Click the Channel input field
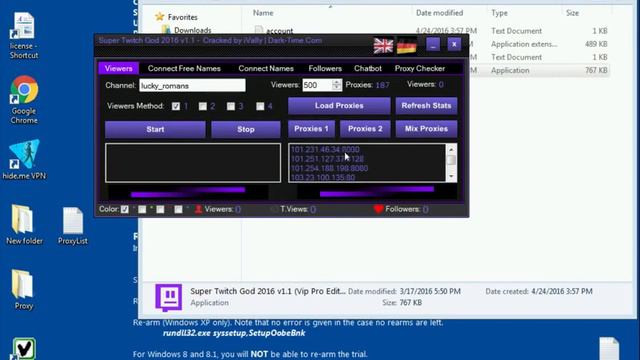The height and width of the screenshot is (360, 640). coord(192,85)
